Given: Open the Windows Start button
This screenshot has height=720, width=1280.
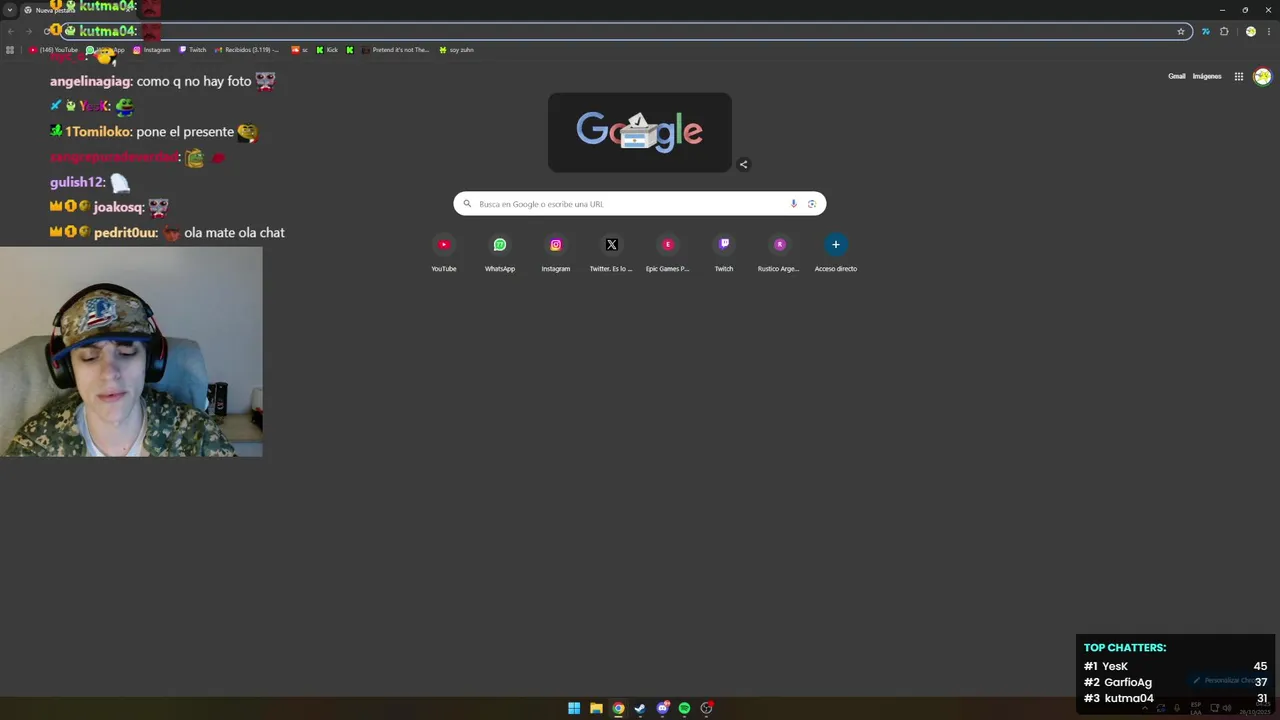Looking at the screenshot, I should [x=574, y=708].
